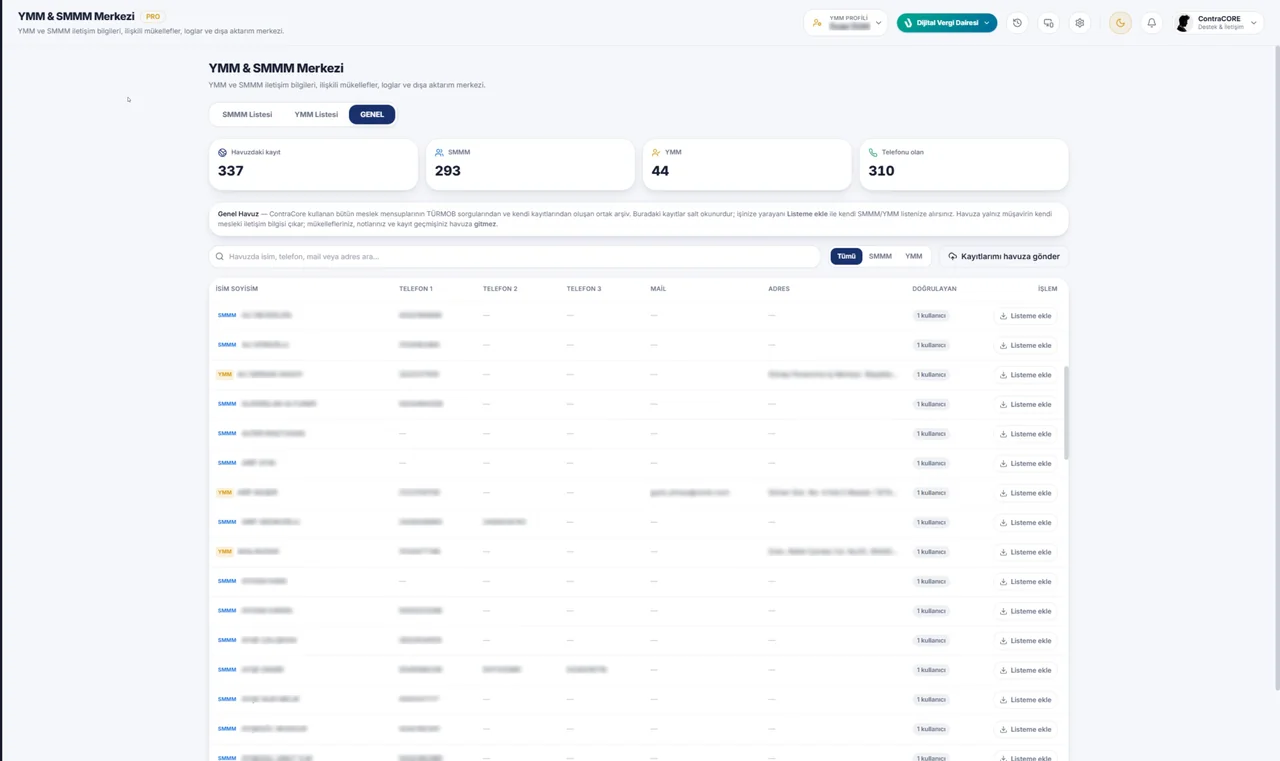Click the screen chat icon in header
The width and height of the screenshot is (1280, 761).
1048,23
